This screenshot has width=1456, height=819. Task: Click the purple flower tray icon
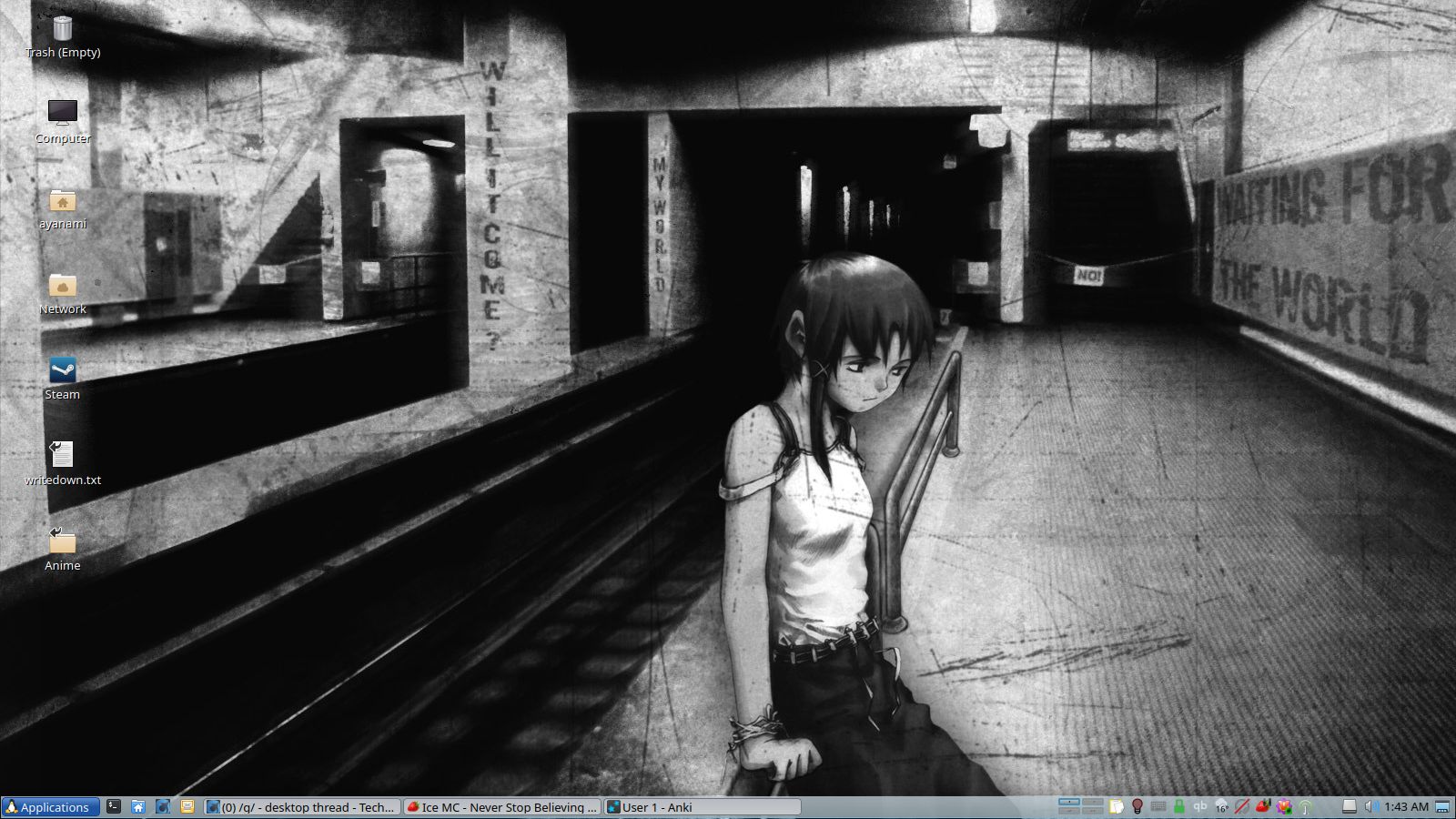tap(1284, 806)
